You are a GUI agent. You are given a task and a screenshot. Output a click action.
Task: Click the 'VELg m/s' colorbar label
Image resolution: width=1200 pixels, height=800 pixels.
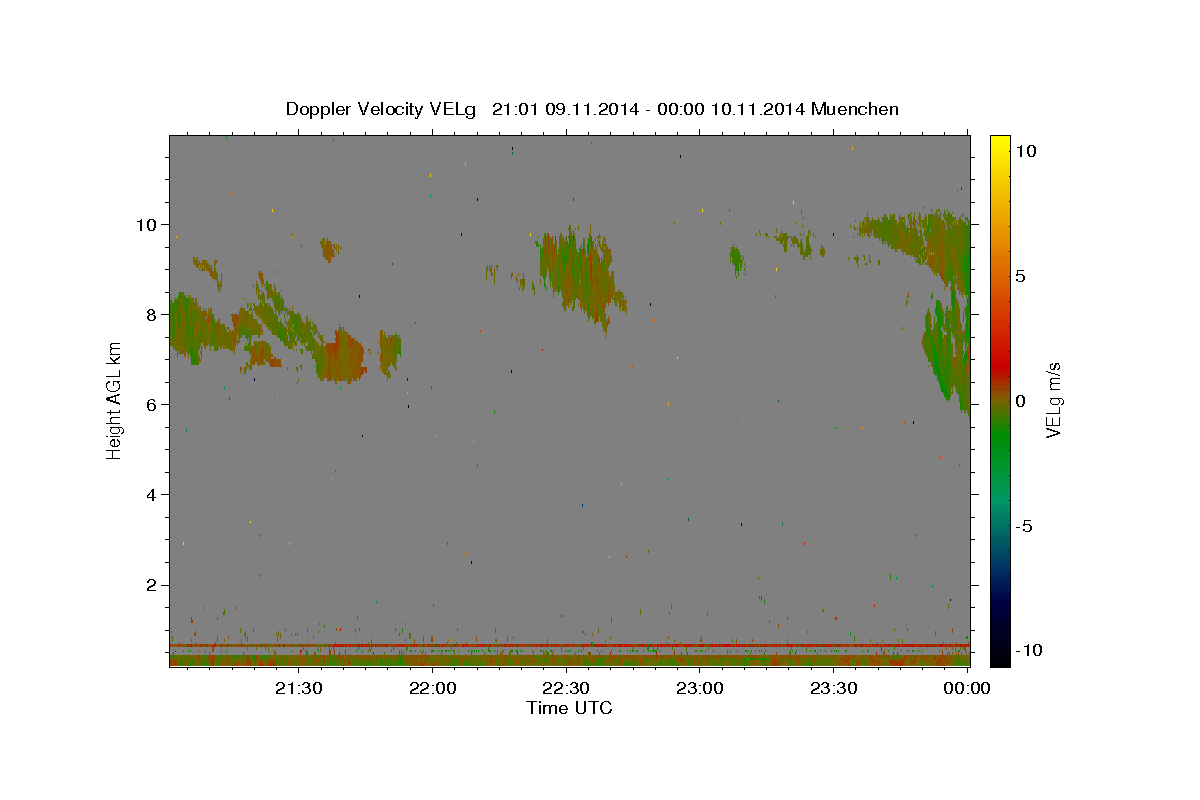(x=1053, y=400)
